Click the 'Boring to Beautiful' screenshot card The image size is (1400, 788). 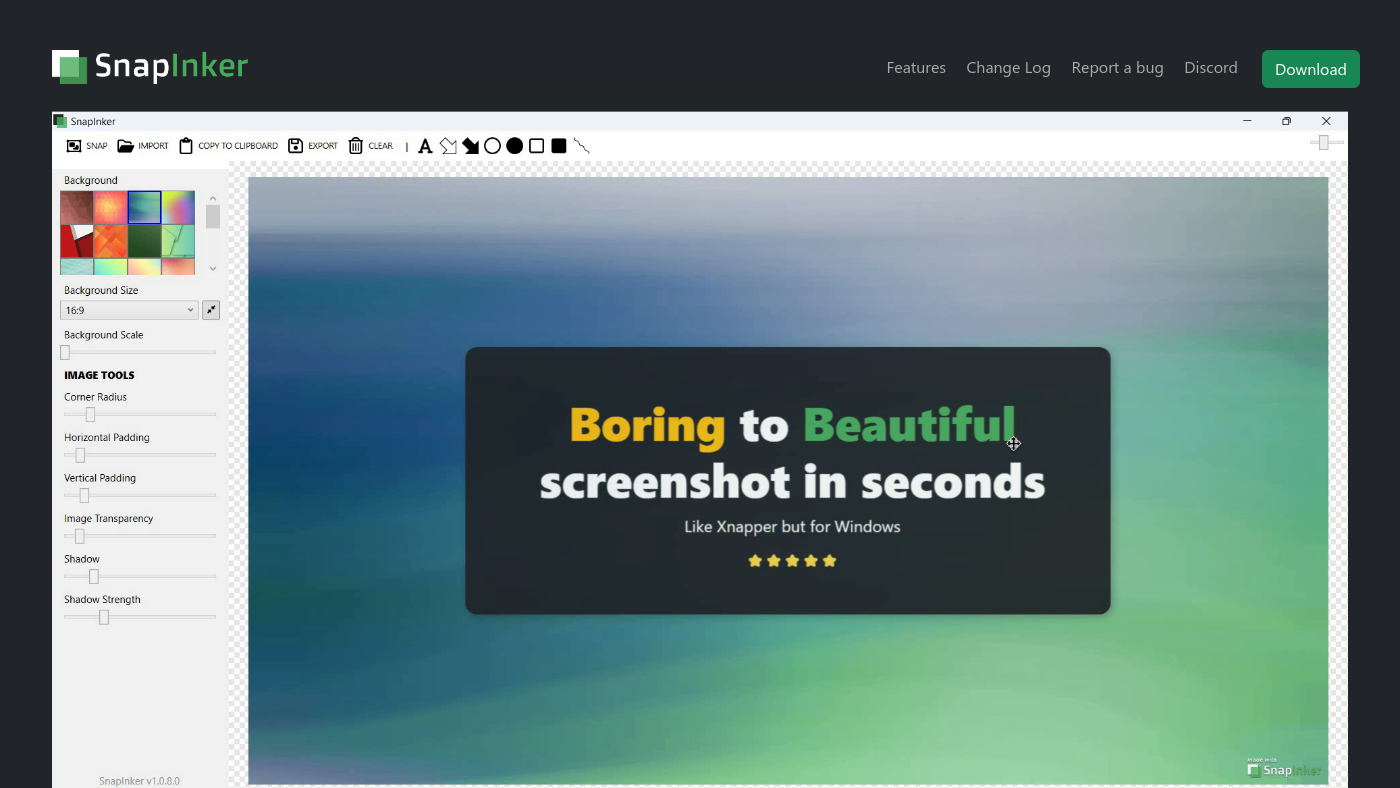click(x=788, y=481)
